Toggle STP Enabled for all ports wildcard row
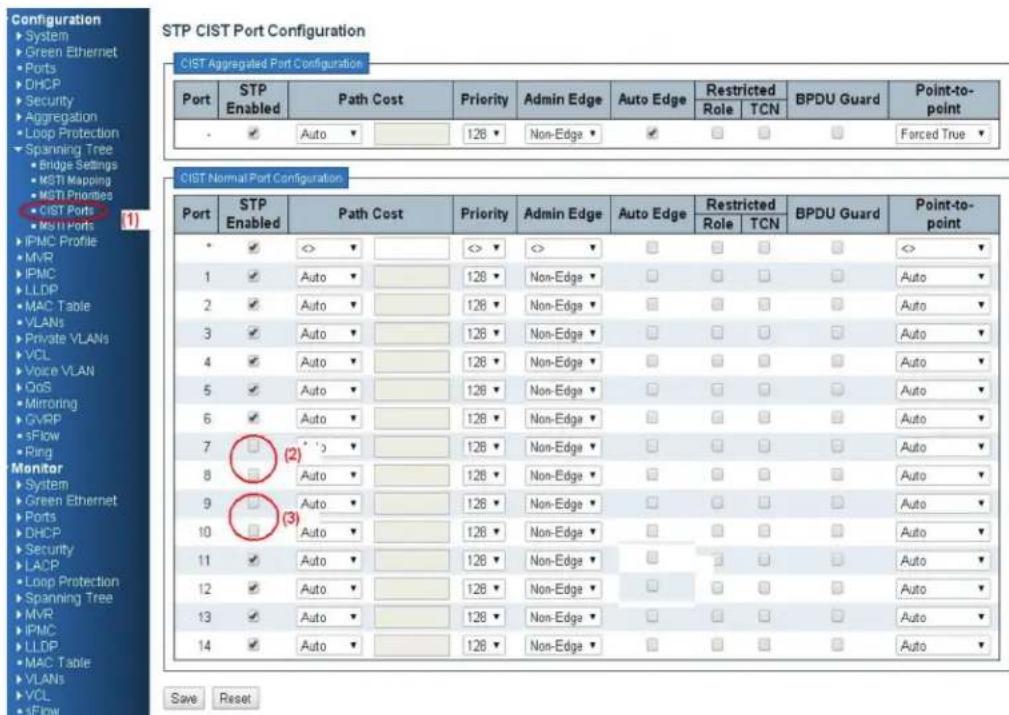 tap(254, 248)
